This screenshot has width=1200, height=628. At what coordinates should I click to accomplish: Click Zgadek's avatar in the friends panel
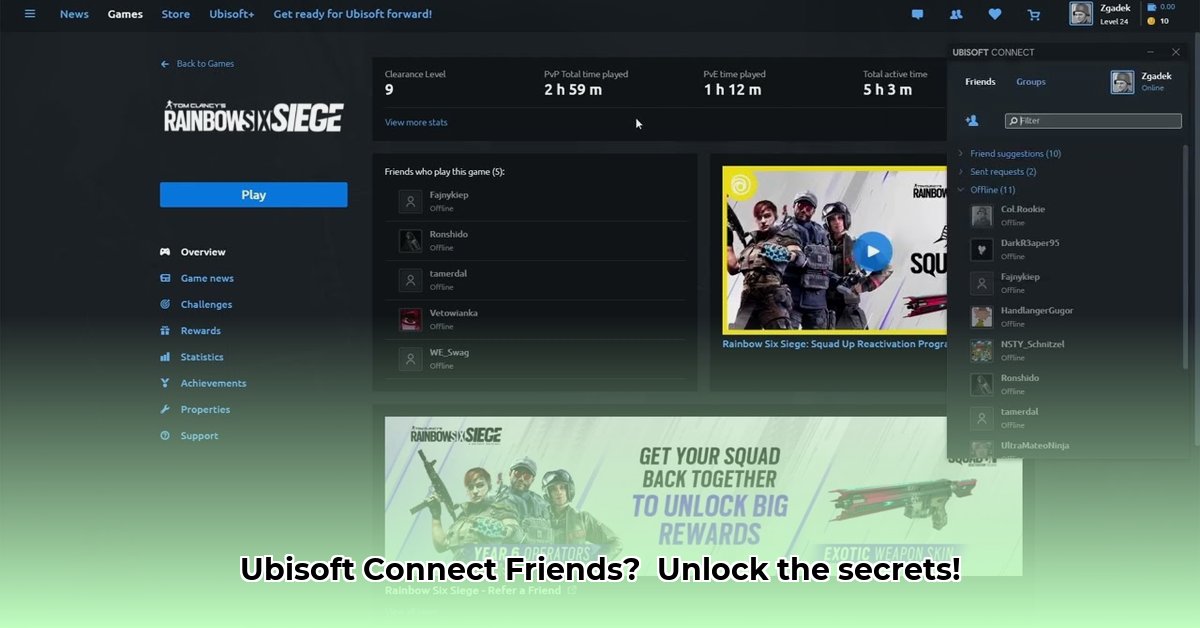pyautogui.click(x=1122, y=81)
